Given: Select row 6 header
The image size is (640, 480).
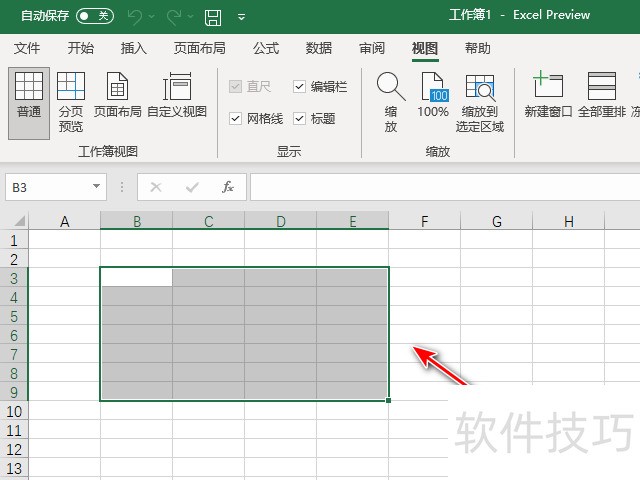Looking at the screenshot, I should coord(14,335).
